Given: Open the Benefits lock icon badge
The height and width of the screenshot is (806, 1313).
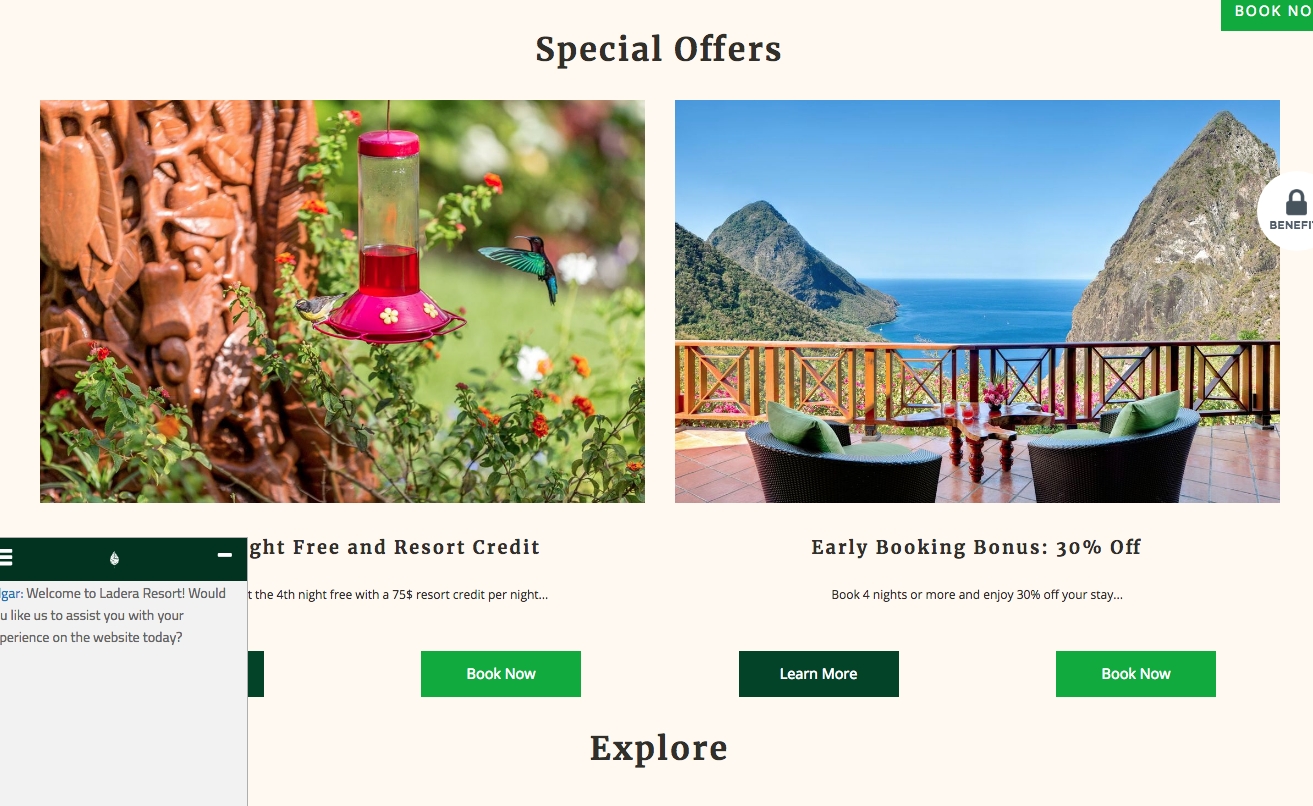Looking at the screenshot, I should point(1289,211).
